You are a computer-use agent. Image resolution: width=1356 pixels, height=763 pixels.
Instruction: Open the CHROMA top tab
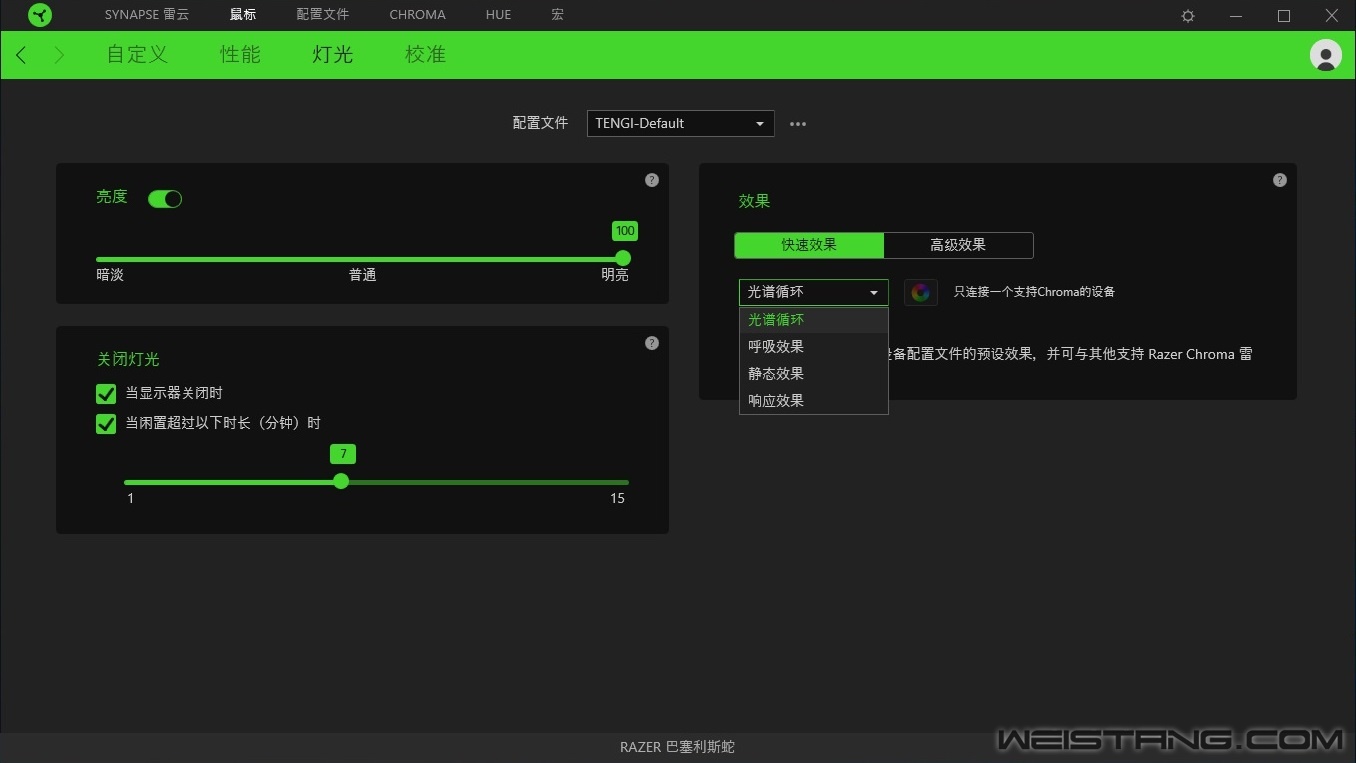tap(418, 15)
